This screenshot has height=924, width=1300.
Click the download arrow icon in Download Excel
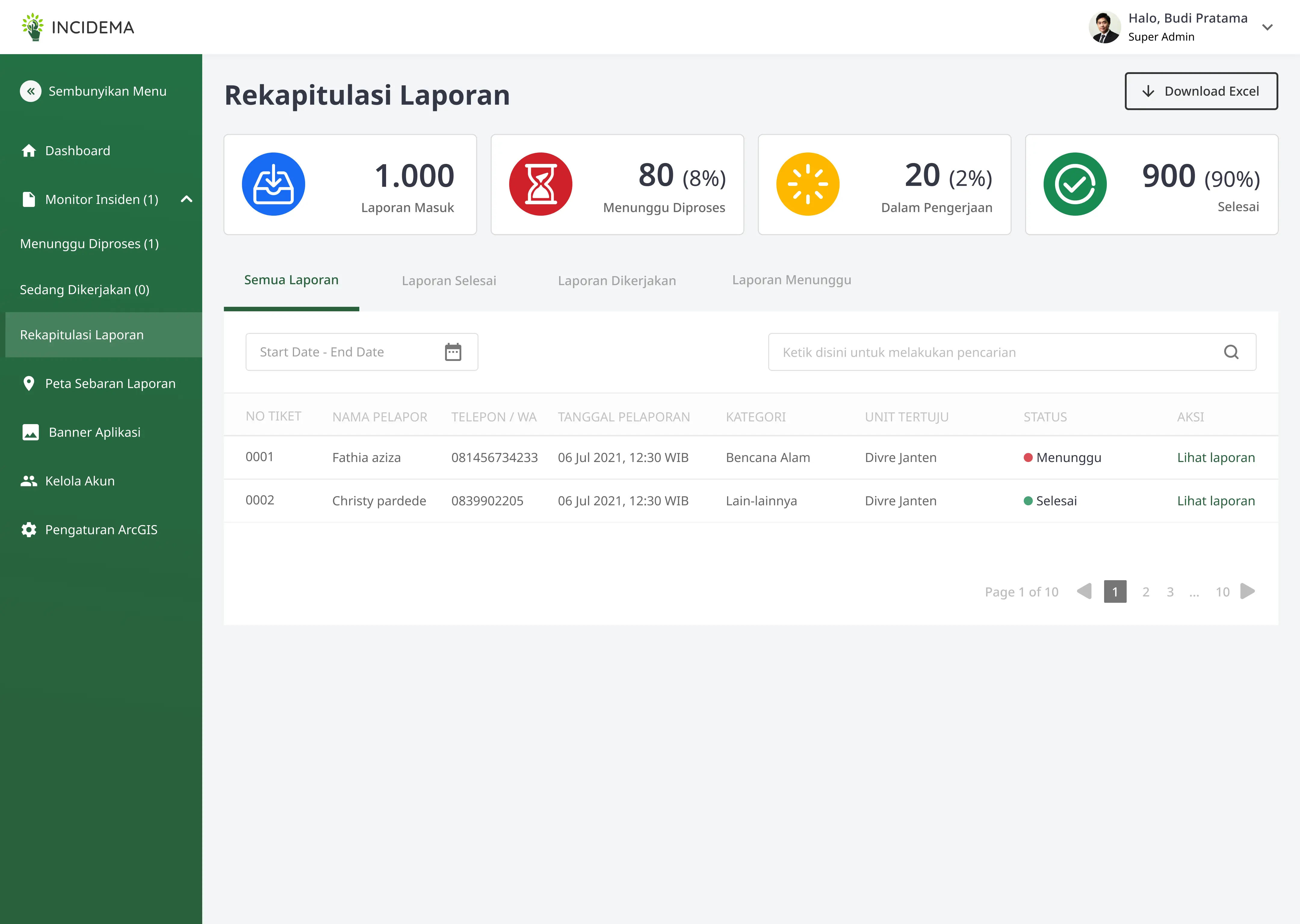[1149, 91]
